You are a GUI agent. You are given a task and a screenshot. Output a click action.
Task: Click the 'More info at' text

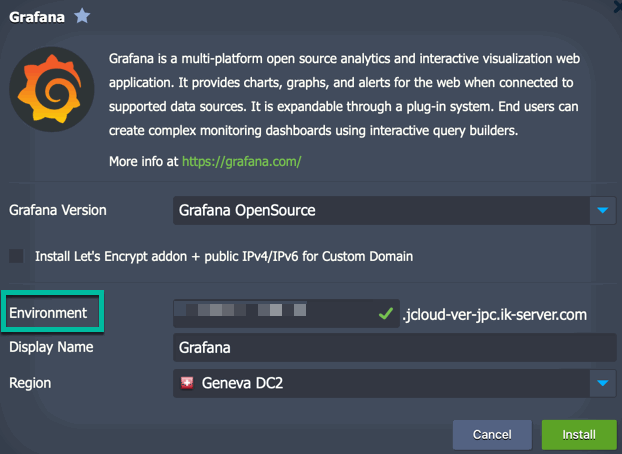click(x=144, y=162)
